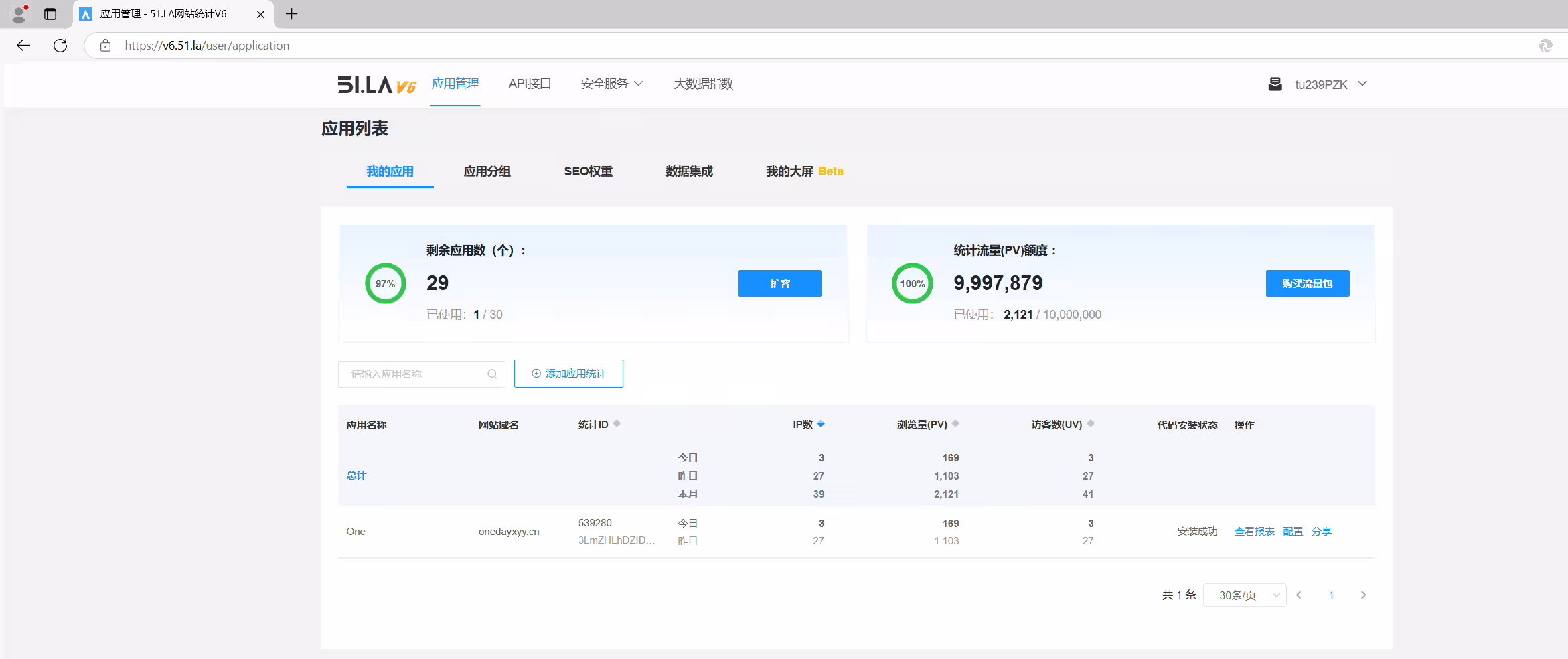This screenshot has width=1568, height=659.
Task: Click the 应用列表 page heading
Action: (355, 129)
